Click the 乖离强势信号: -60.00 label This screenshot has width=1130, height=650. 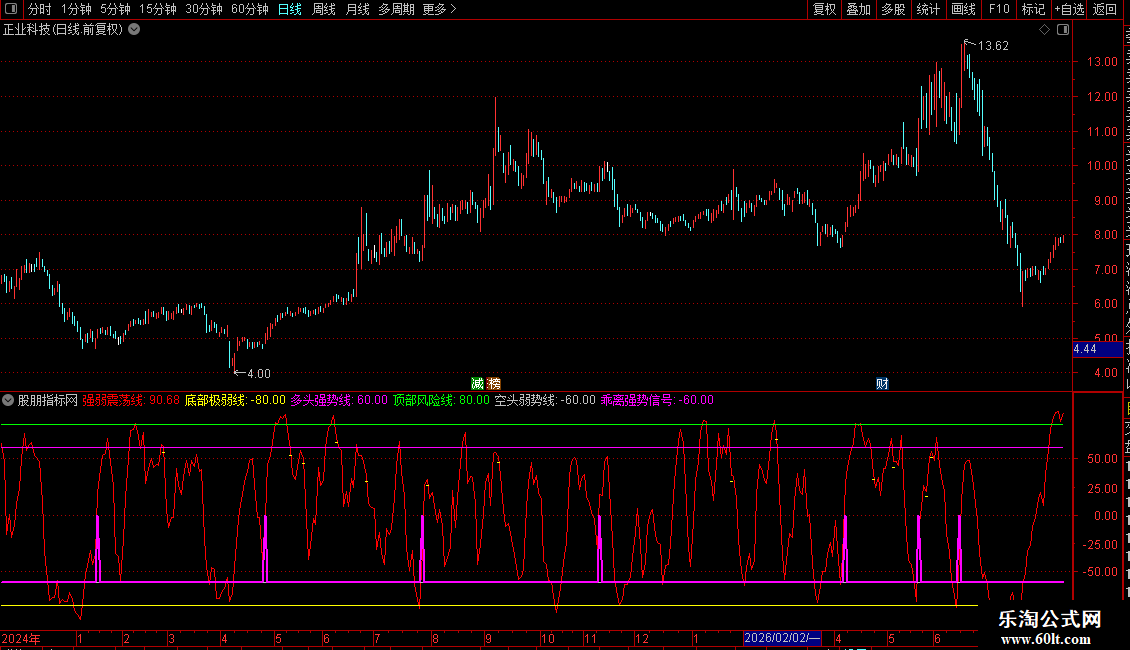[657, 400]
